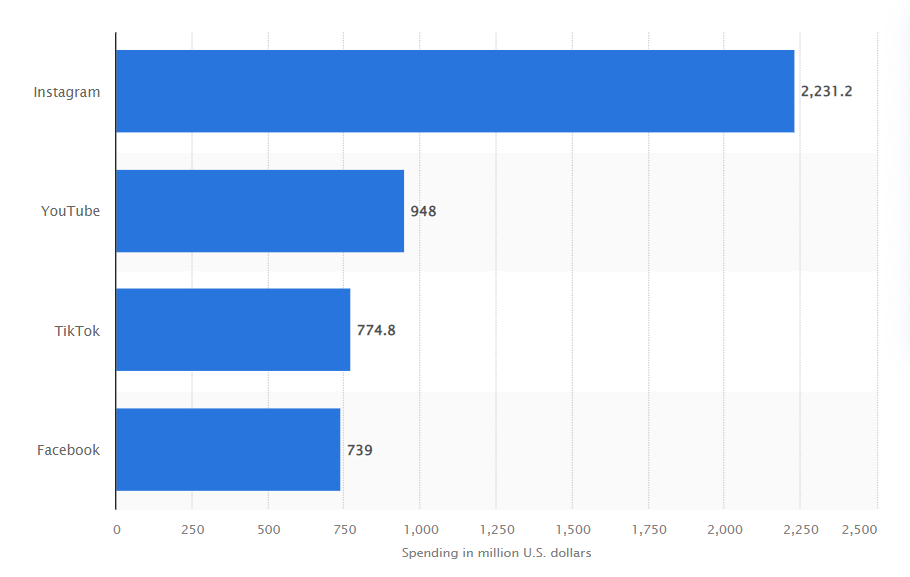910x577 pixels.
Task: Click the 2,250 tick on the x-axis
Action: click(x=801, y=529)
